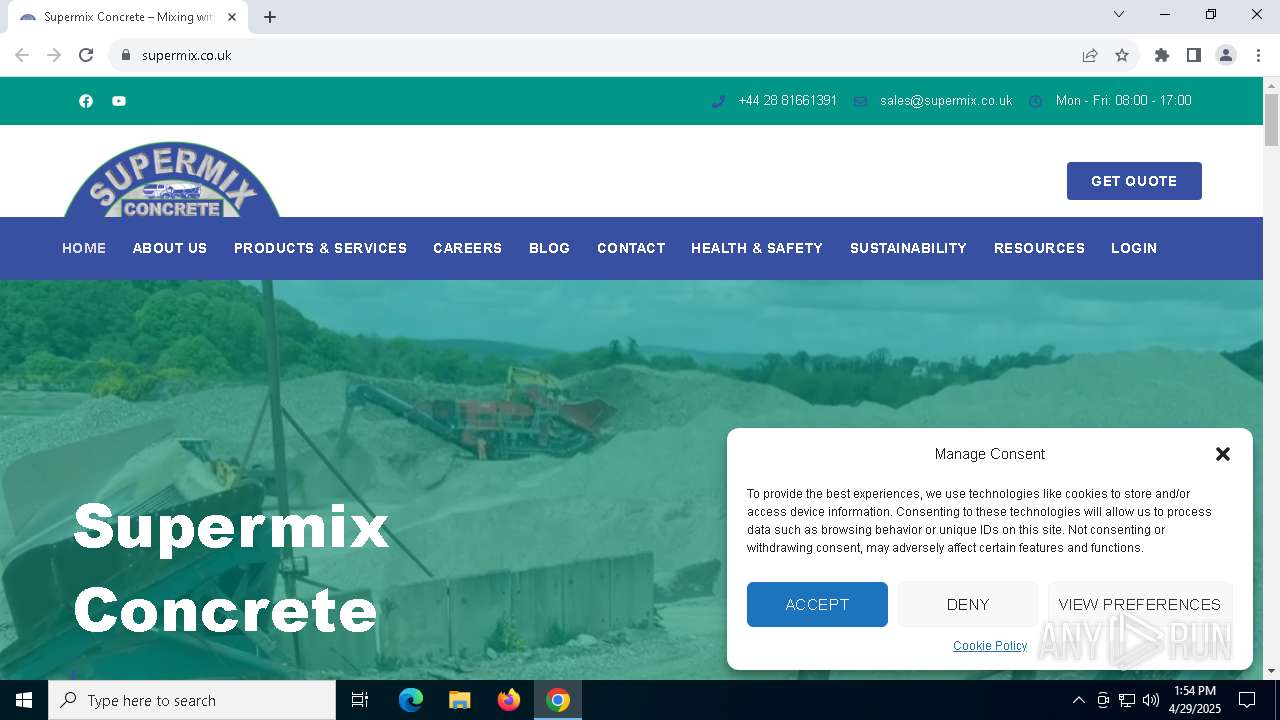Close the Supermix Concrete tab

click(233, 17)
